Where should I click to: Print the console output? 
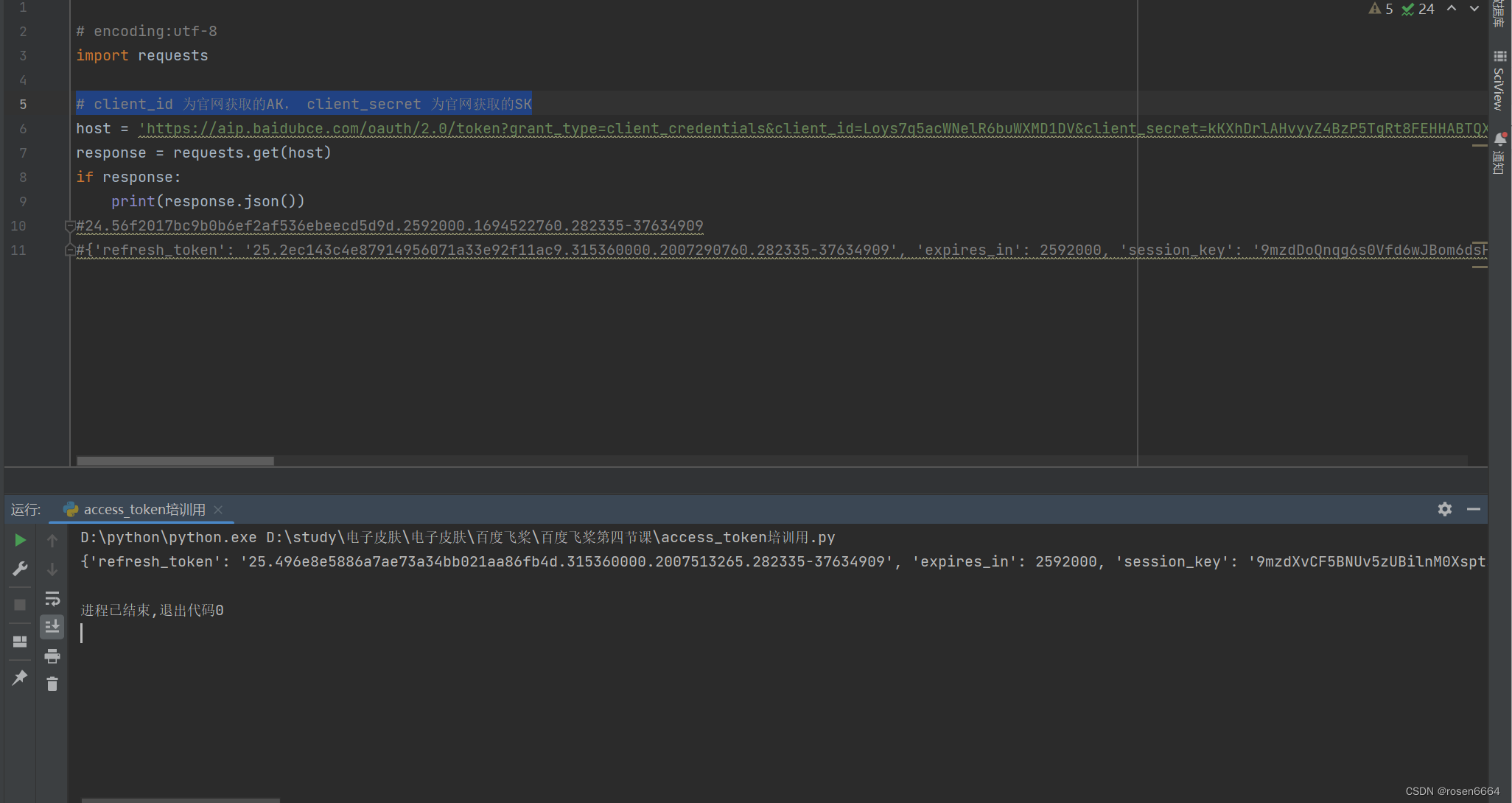pyautogui.click(x=52, y=656)
